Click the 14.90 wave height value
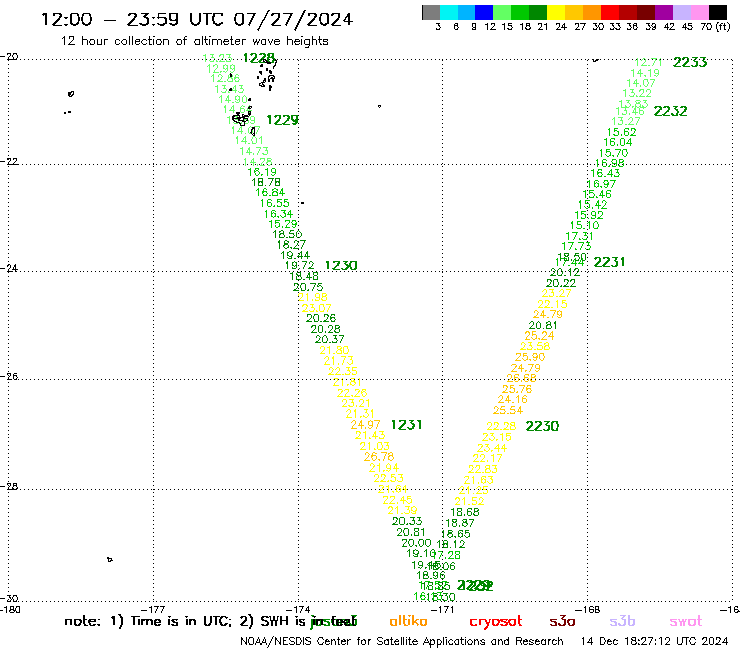 pyautogui.click(x=233, y=100)
